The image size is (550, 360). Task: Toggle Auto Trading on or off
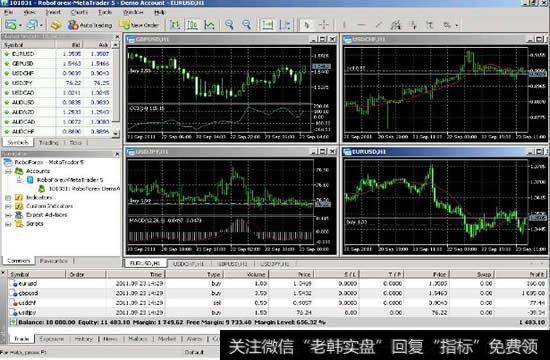tap(90, 25)
